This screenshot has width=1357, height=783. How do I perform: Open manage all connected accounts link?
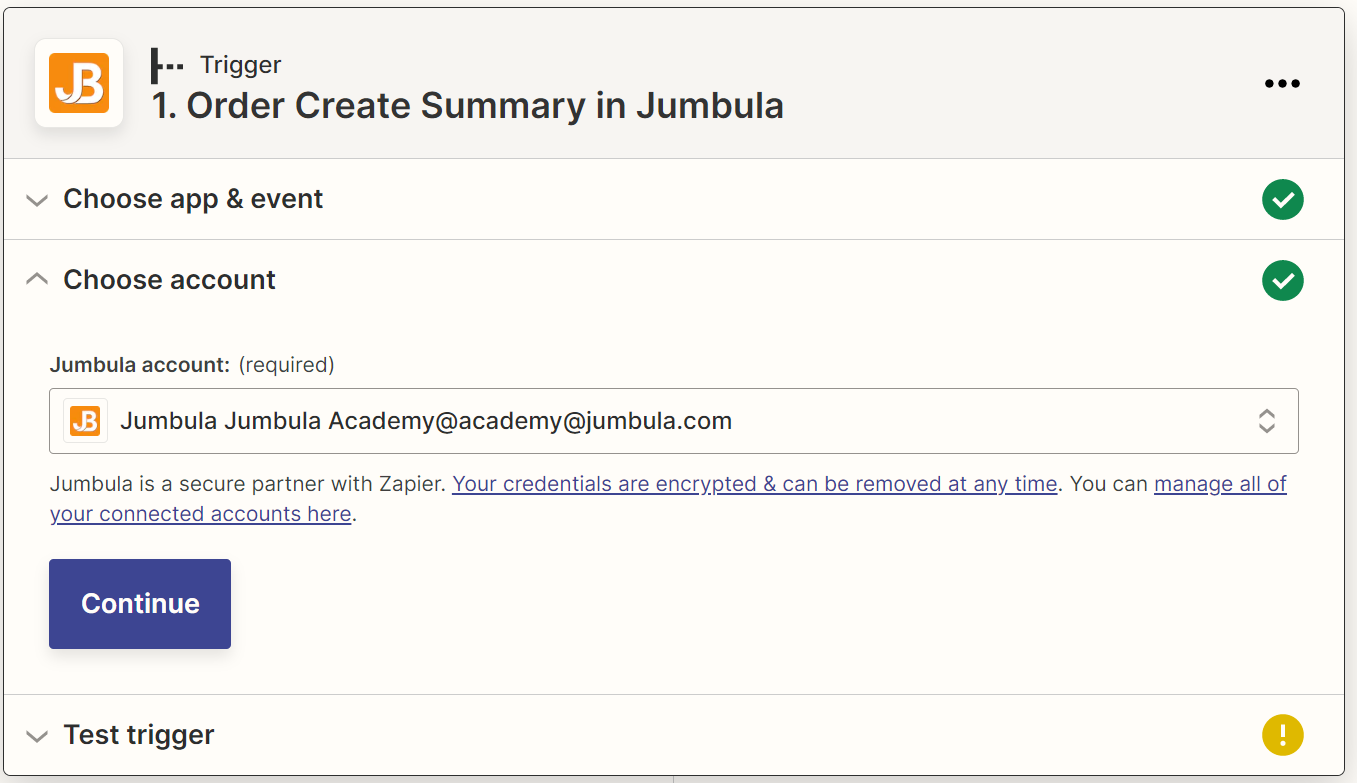point(668,499)
